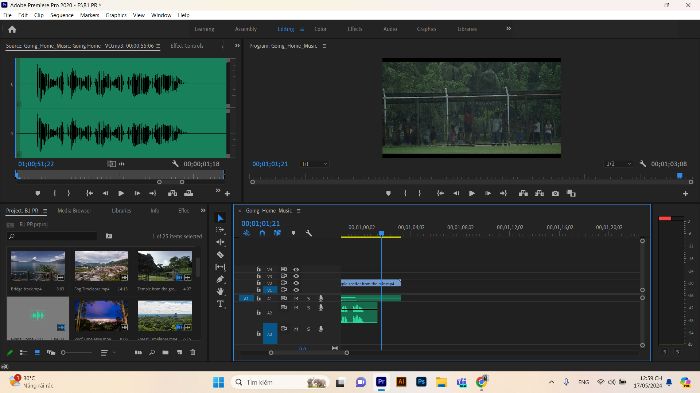Open Program monitor zoom level dropdown
The image size is (700, 393).
[314, 164]
